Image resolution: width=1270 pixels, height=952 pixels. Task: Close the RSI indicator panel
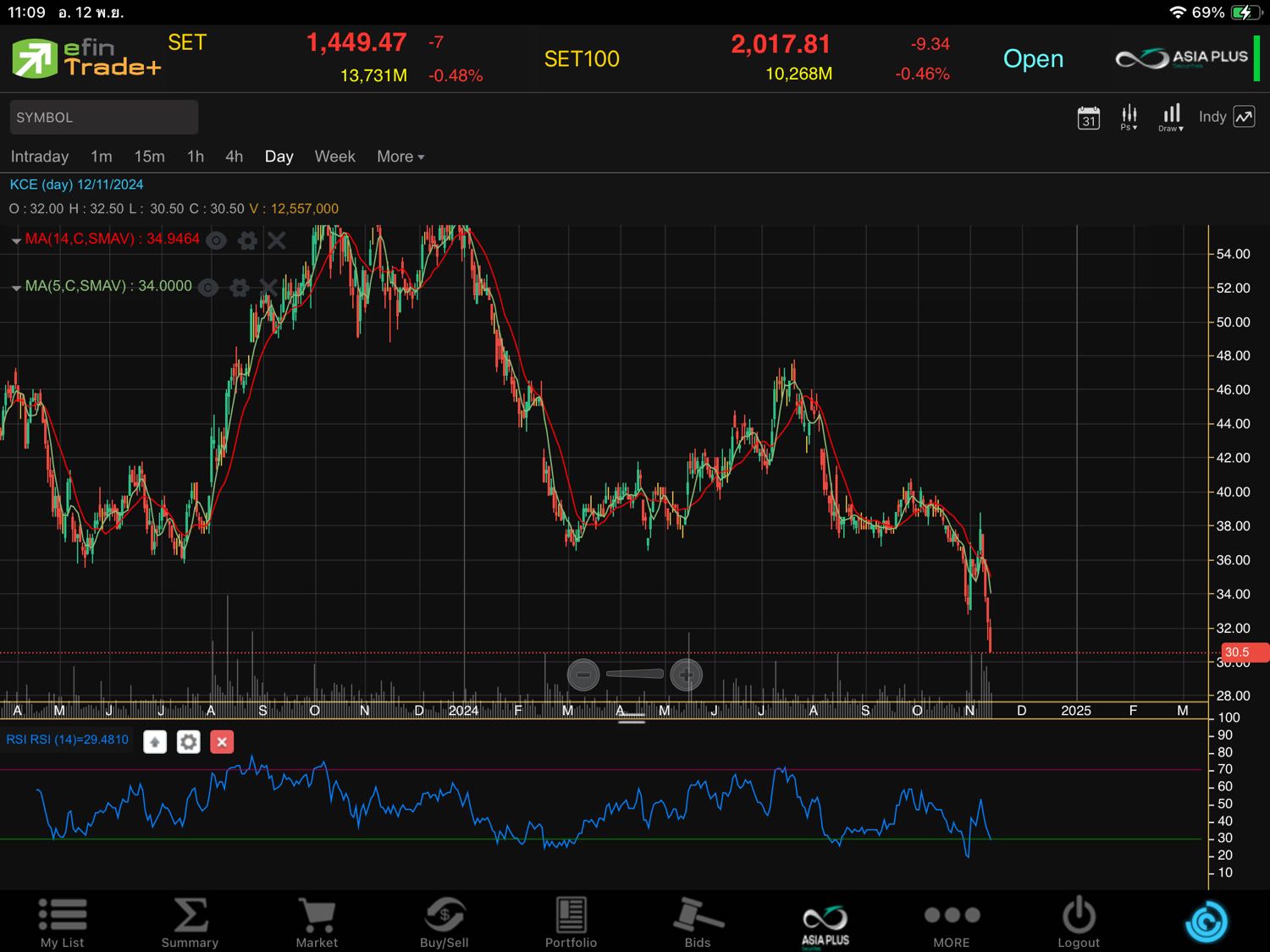[222, 742]
